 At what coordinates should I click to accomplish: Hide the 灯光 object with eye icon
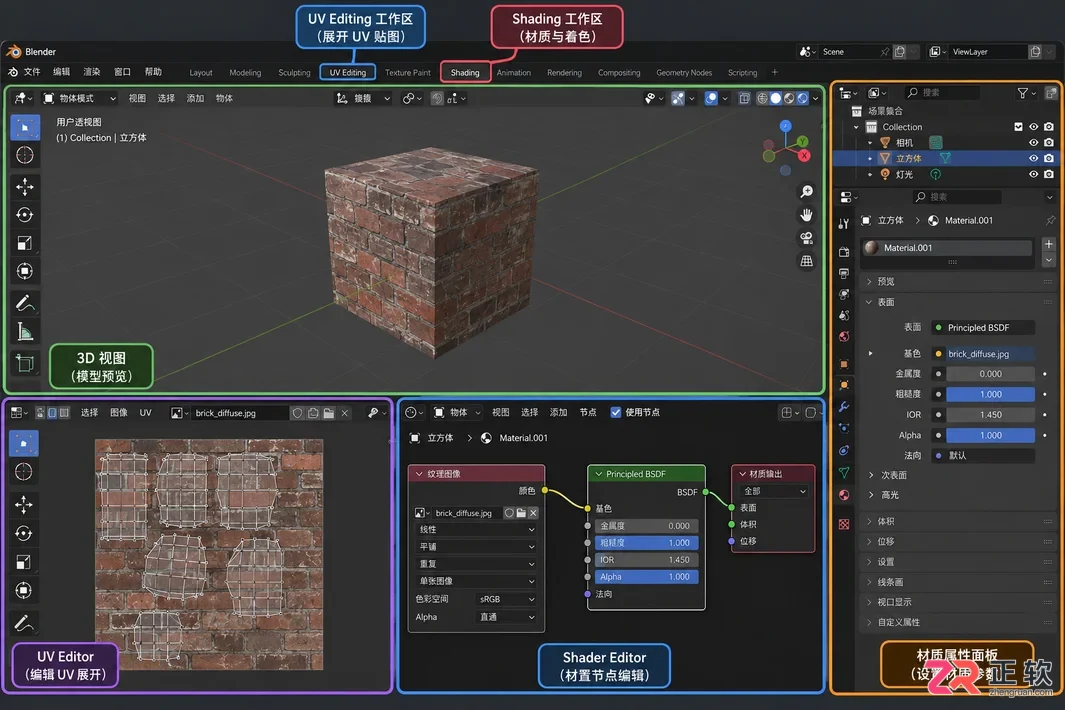1033,175
